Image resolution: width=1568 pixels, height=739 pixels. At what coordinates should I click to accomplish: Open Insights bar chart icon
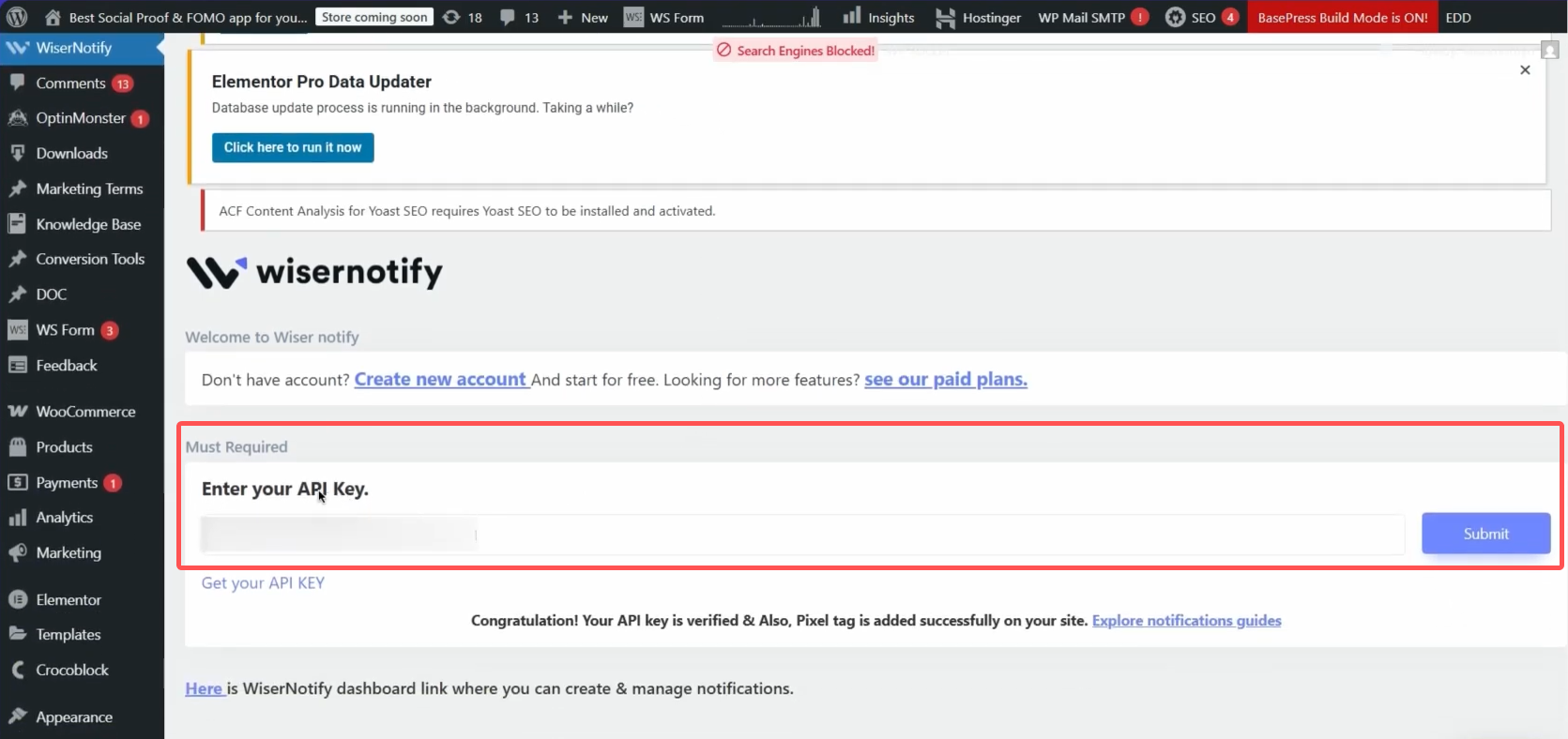point(851,16)
